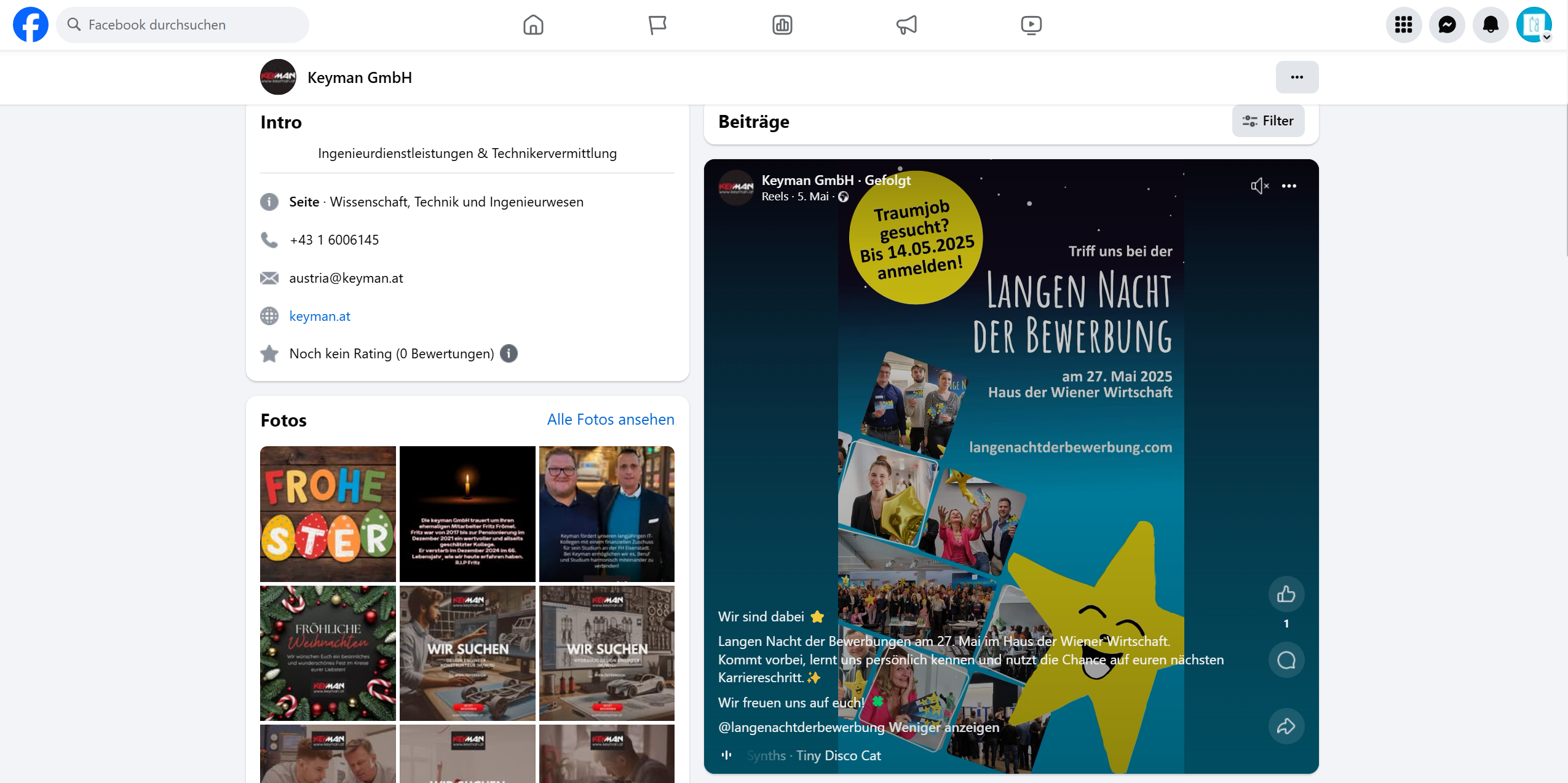
Task: Click the +43 1 6006145 phone number
Action: tap(334, 240)
